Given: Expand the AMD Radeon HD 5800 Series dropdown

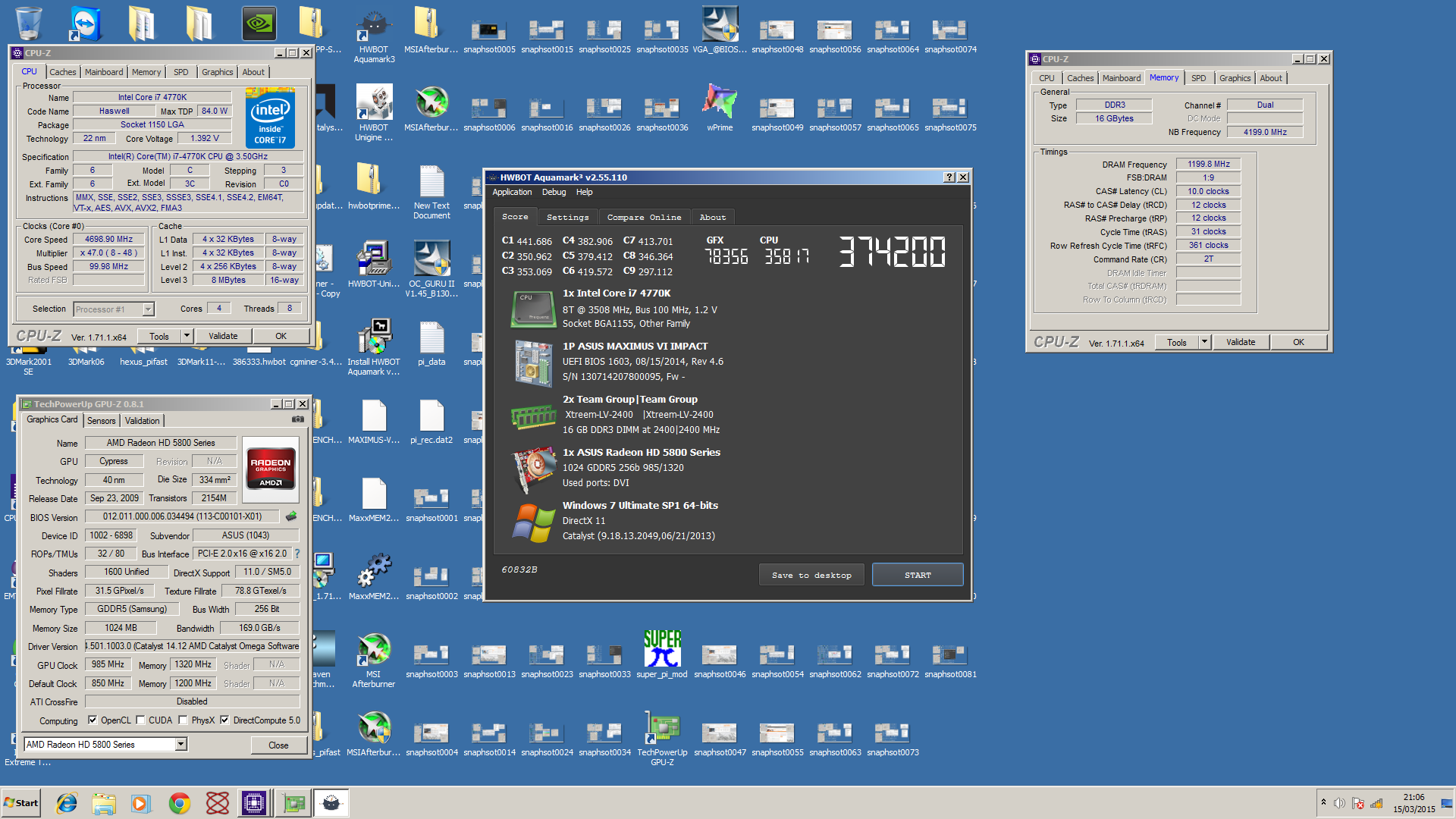Looking at the screenshot, I should click(x=181, y=745).
